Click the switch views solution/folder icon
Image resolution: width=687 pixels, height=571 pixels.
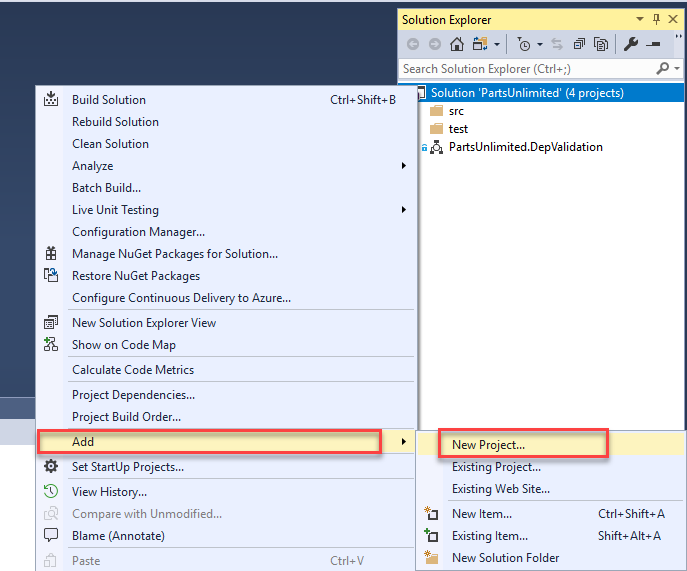(x=480, y=44)
